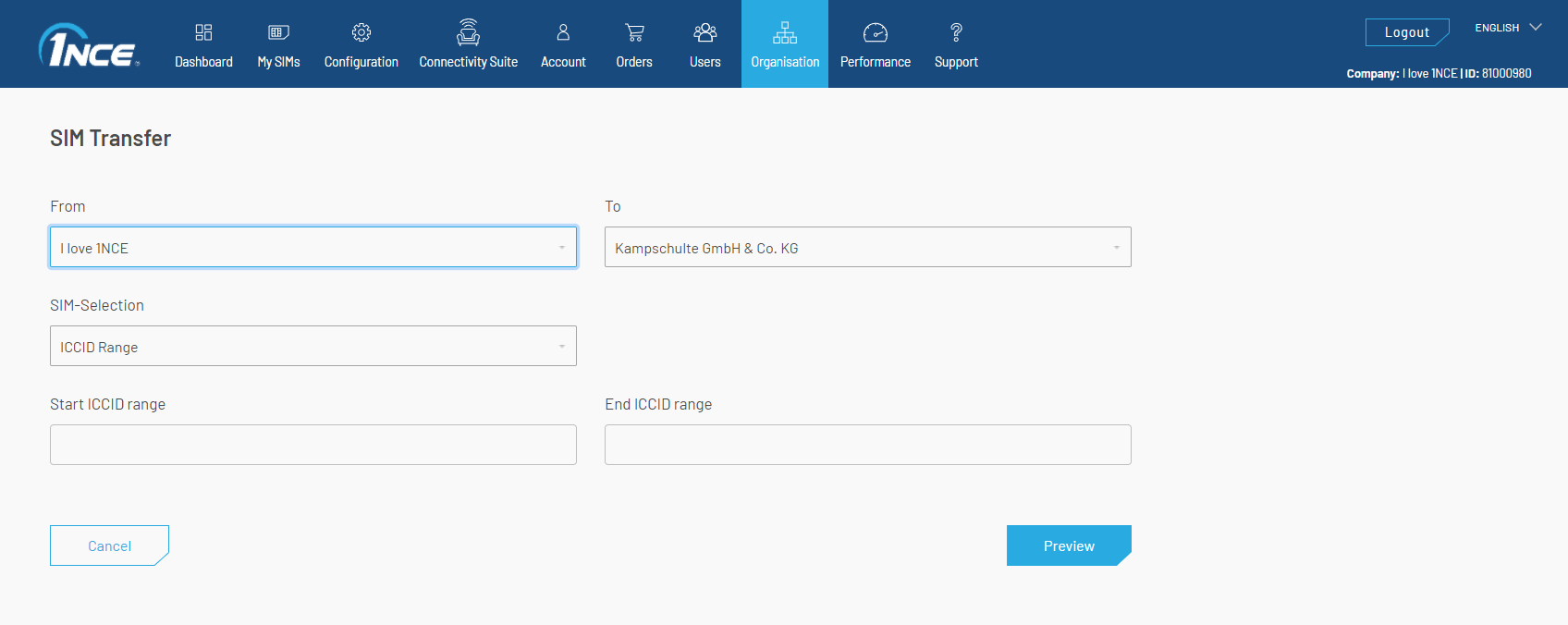Click the SIM Transfer heading
Viewport: 1568px width, 625px height.
click(x=110, y=139)
